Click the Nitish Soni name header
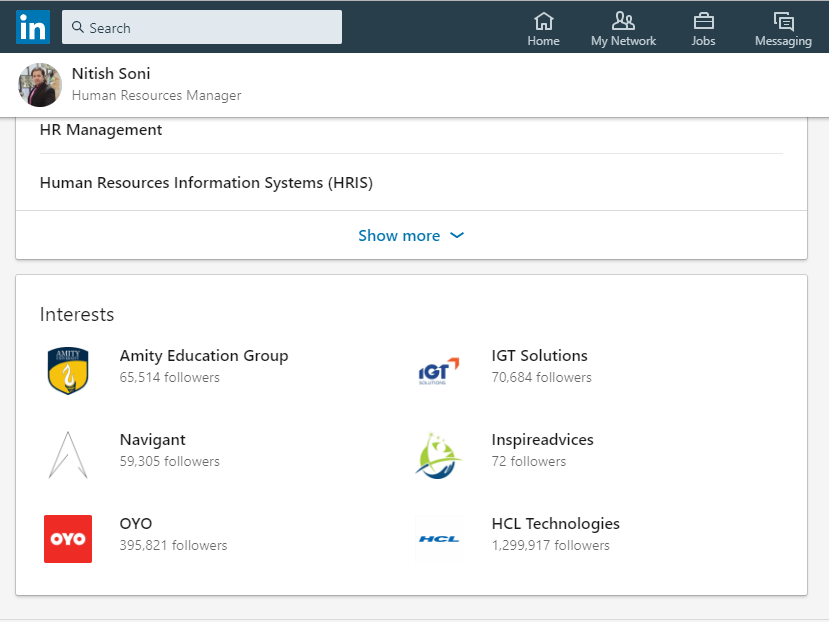Viewport: 829px width, 622px height. [111, 74]
